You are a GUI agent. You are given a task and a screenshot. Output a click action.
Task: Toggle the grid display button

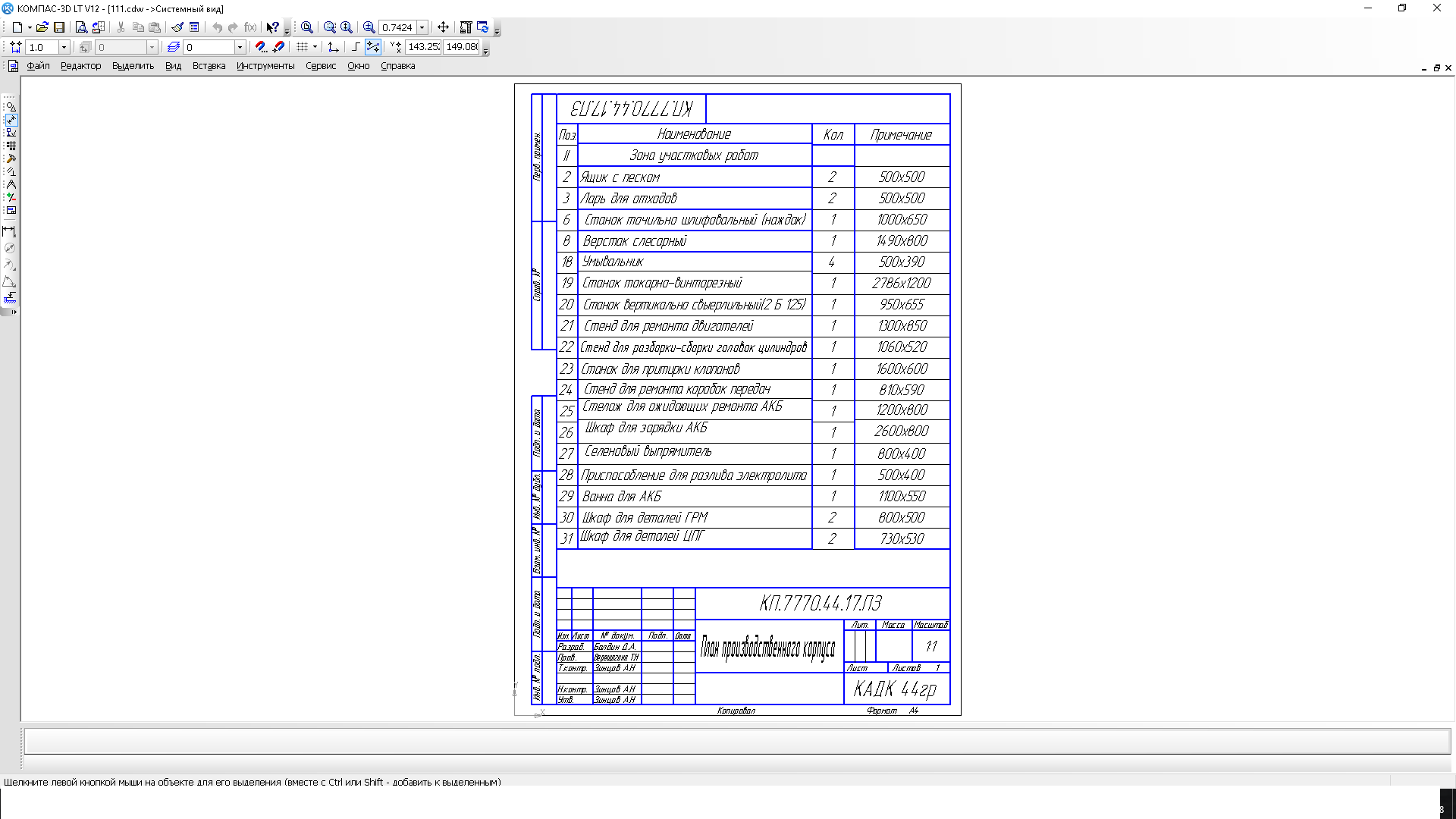click(x=302, y=47)
